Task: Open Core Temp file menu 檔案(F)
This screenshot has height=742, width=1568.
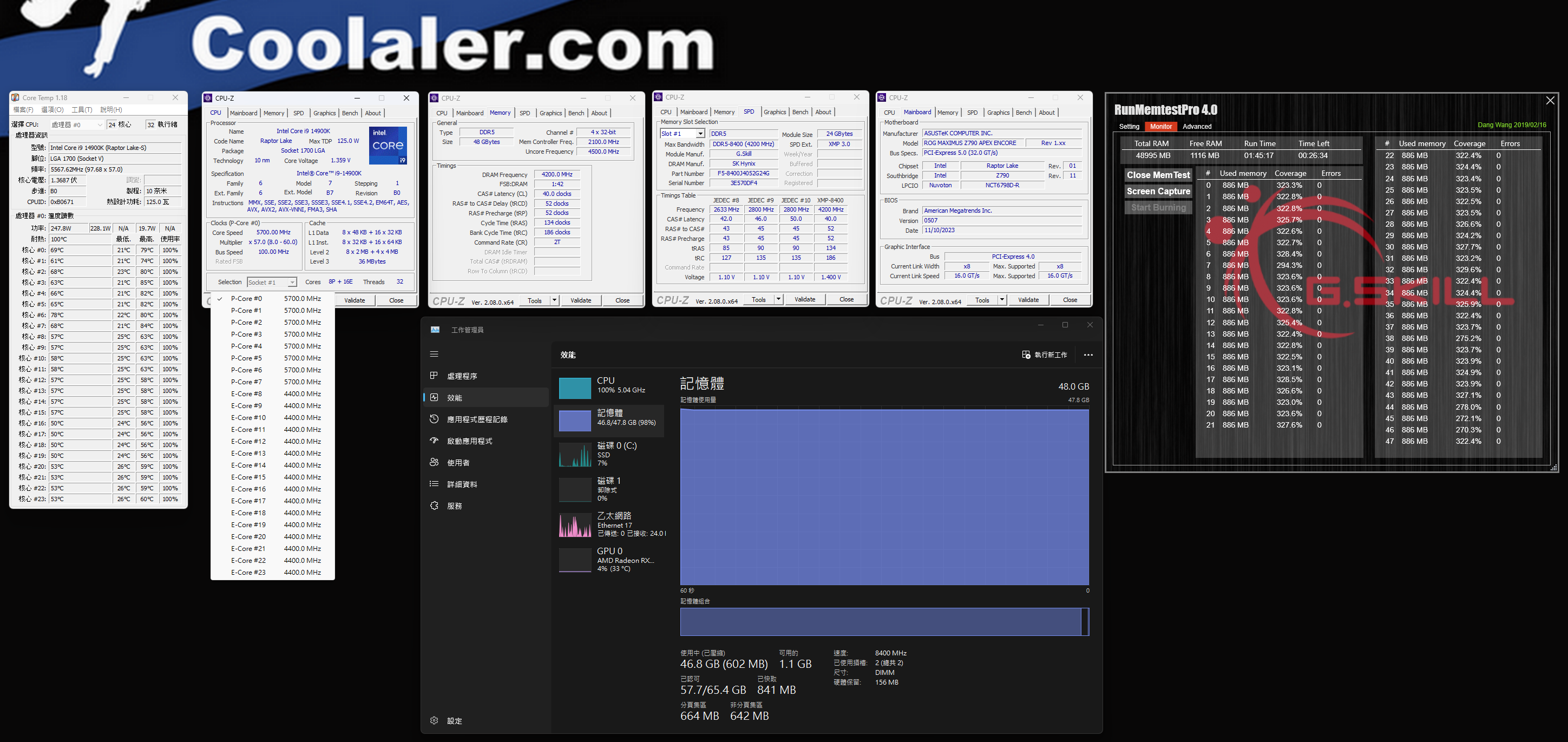Action: (23, 110)
